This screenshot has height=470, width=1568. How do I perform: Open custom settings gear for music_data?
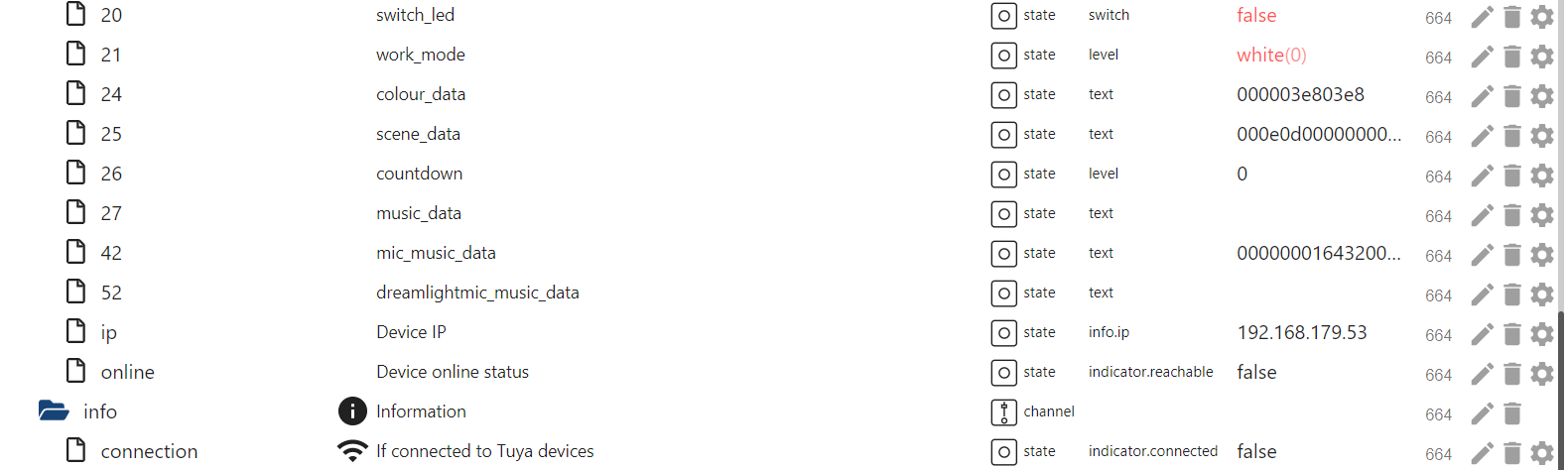[1541, 215]
